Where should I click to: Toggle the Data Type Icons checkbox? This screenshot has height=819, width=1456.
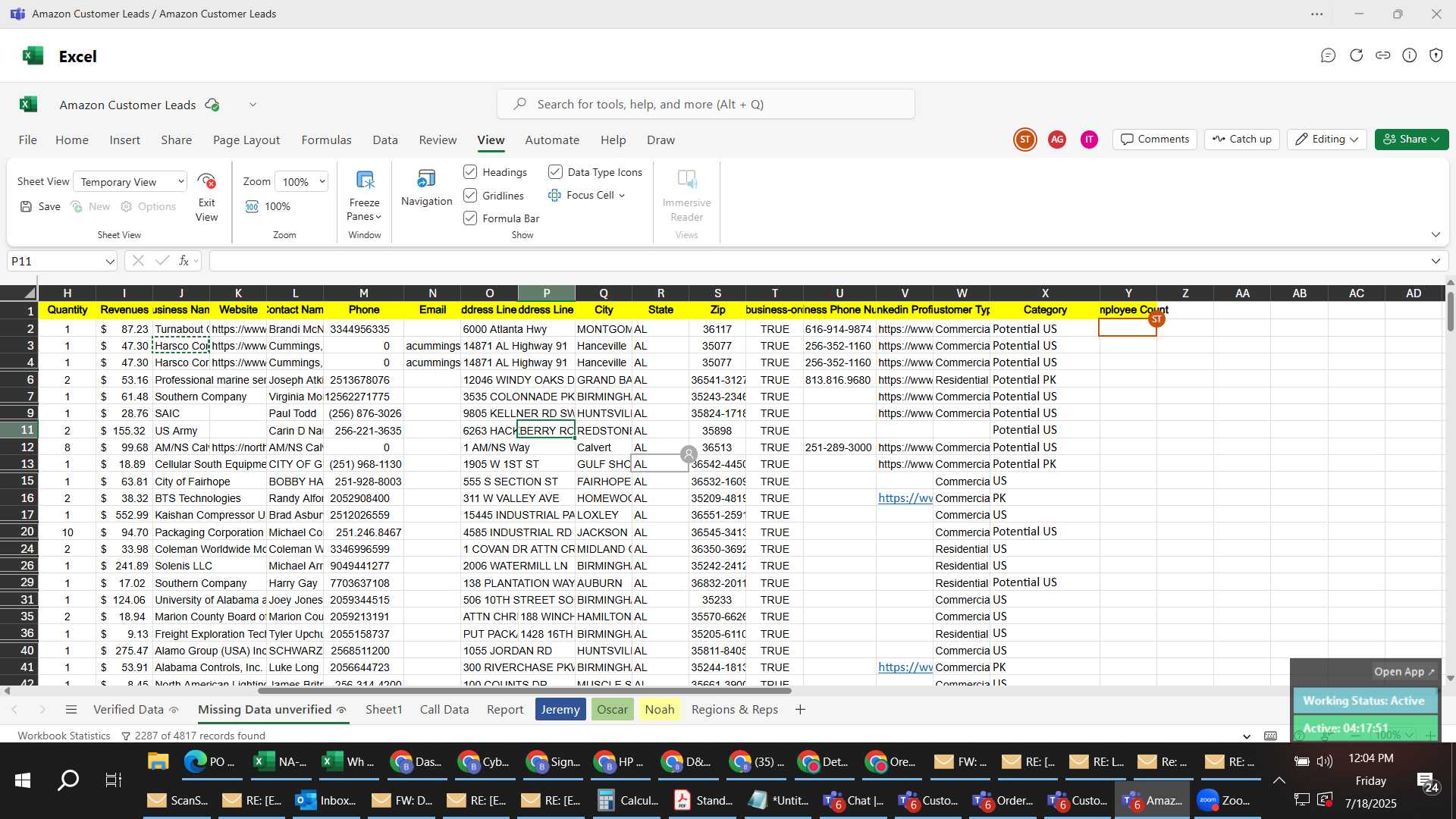coord(555,172)
